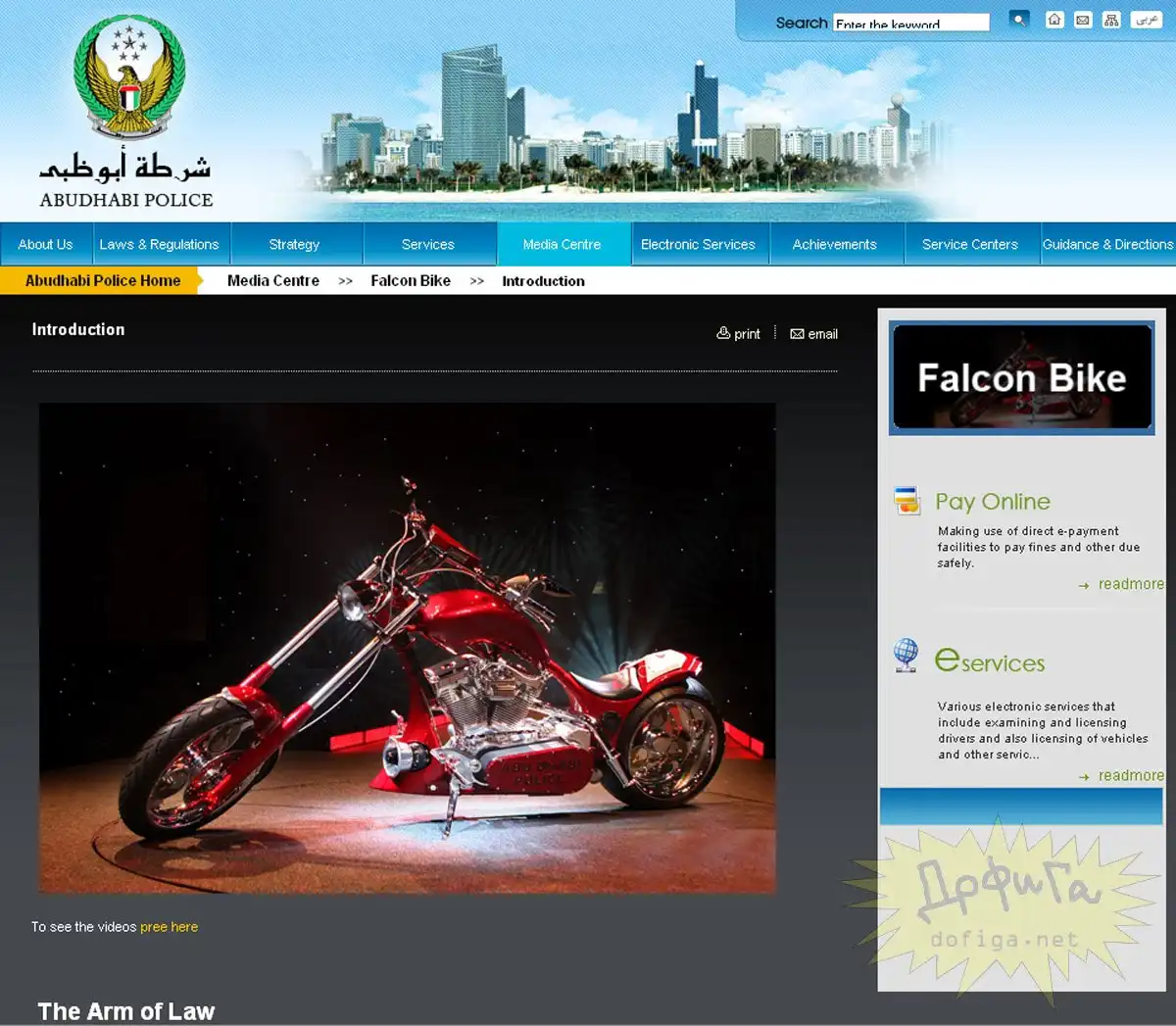
Task: Click Abudhabi Police Home breadcrumb
Action: 103,280
